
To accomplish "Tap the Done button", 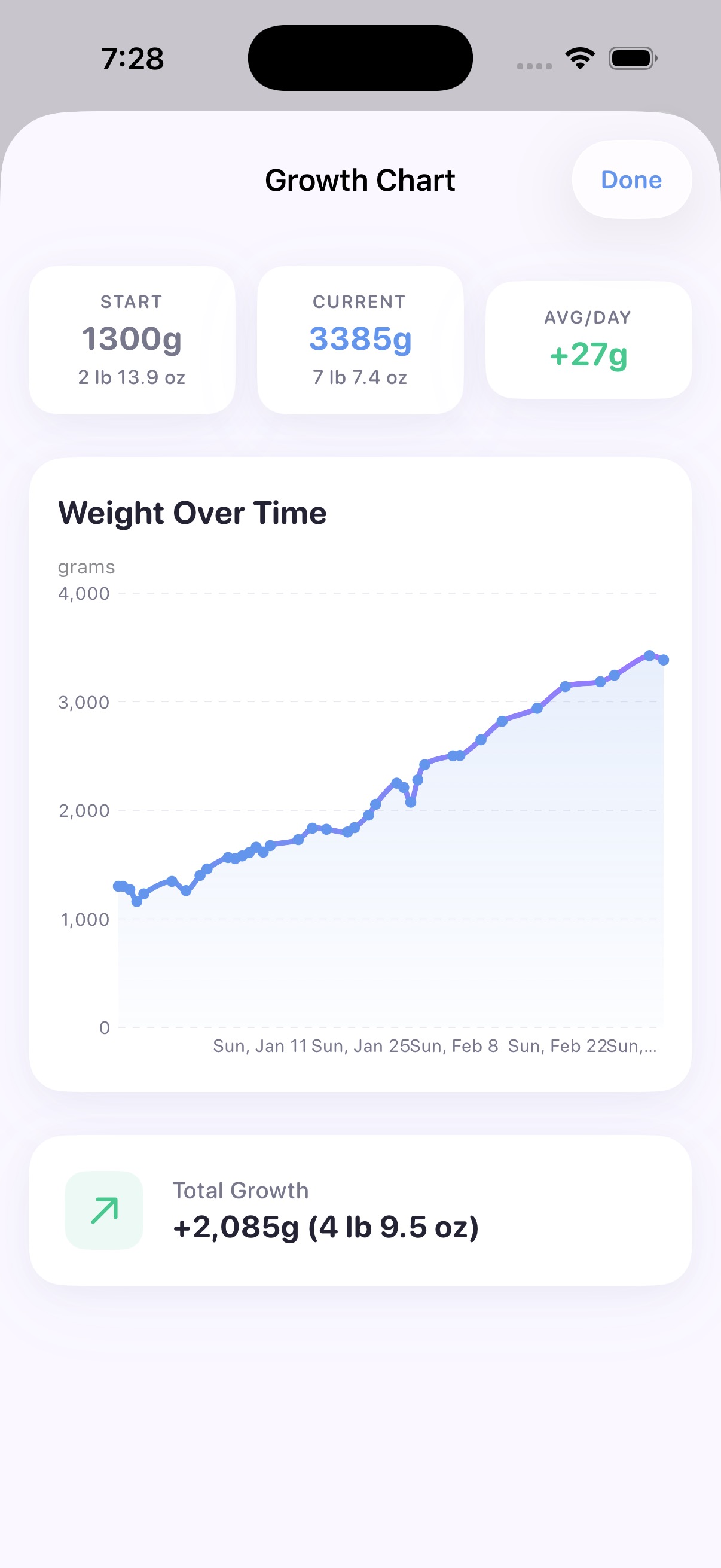I will coord(631,179).
